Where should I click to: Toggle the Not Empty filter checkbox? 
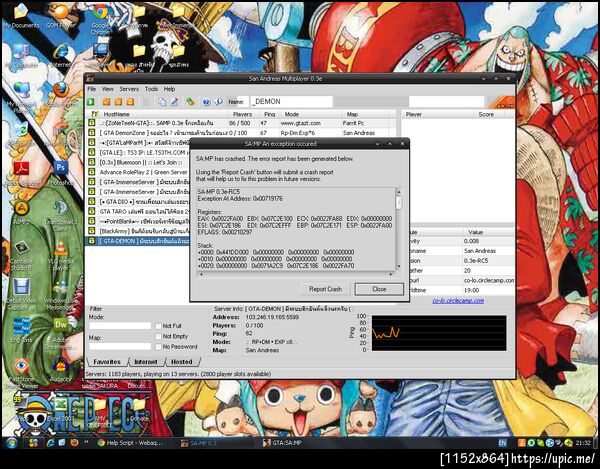[158, 336]
